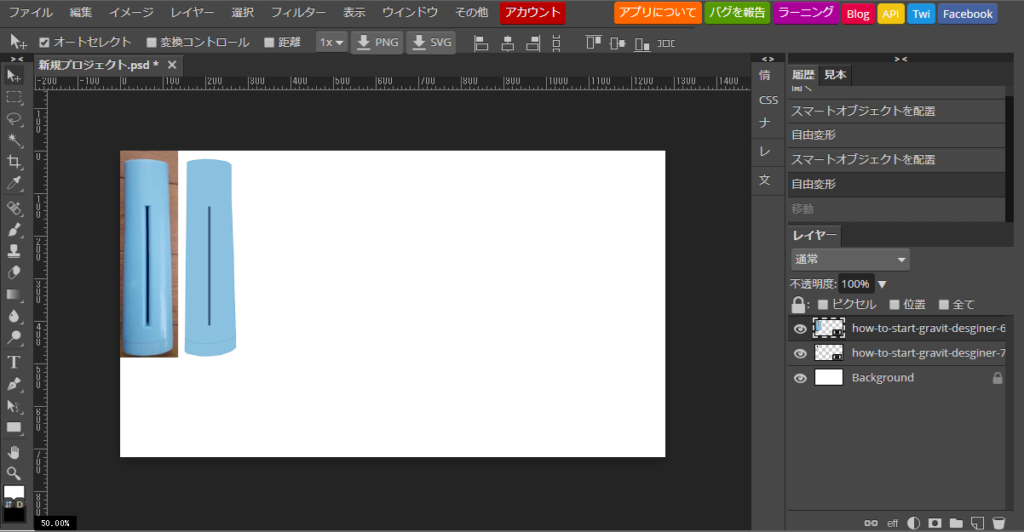Select the Rectangle shape tool
The image size is (1024, 532).
pos(14,428)
